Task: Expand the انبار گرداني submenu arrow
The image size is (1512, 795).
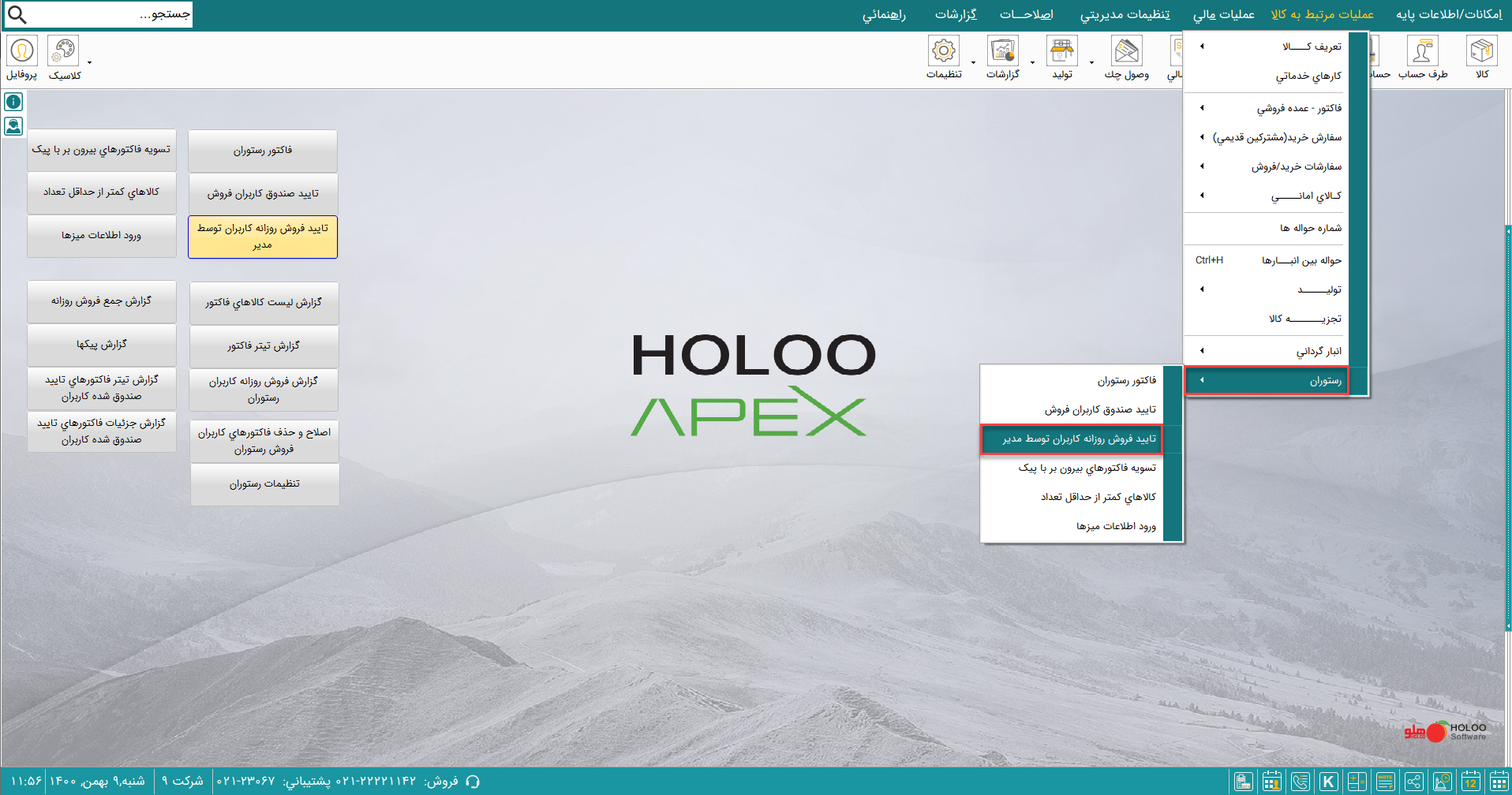Action: (1202, 351)
